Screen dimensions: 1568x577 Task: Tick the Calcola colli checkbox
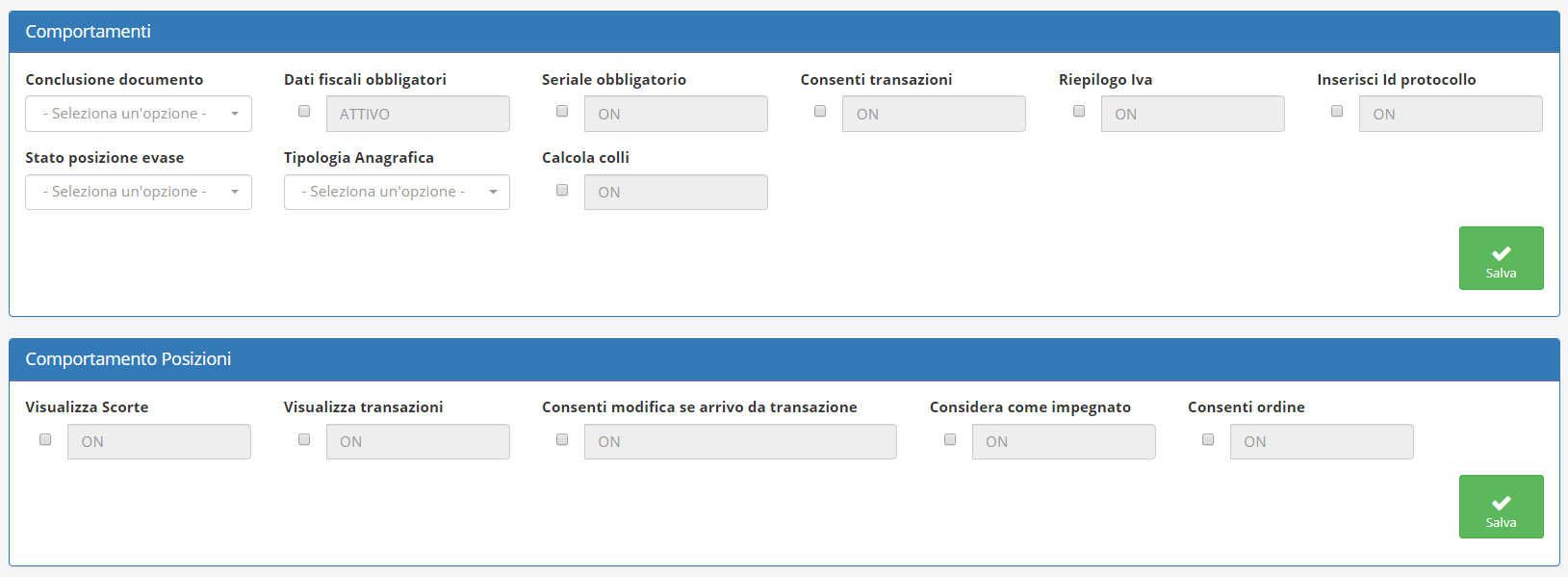(562, 190)
